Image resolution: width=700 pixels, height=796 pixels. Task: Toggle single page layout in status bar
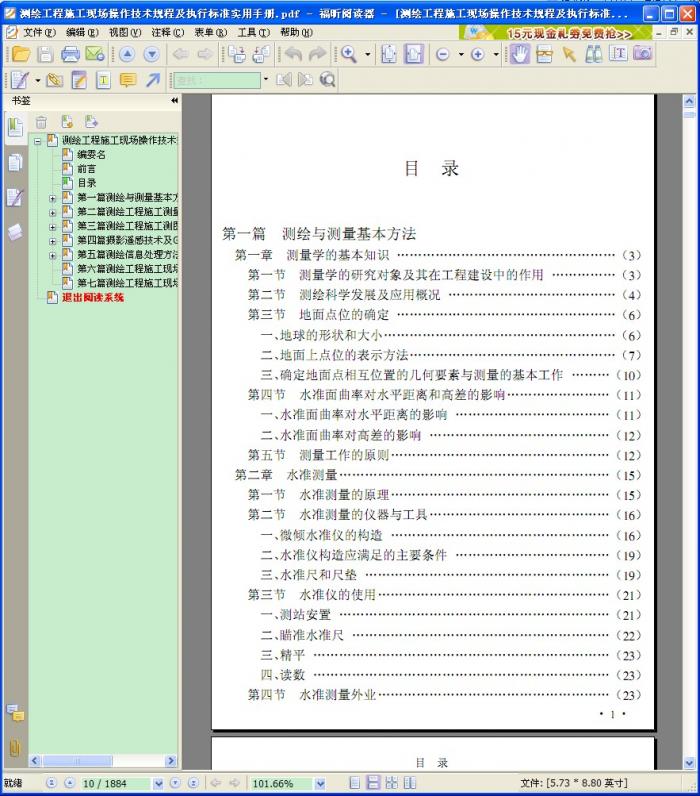355,783
